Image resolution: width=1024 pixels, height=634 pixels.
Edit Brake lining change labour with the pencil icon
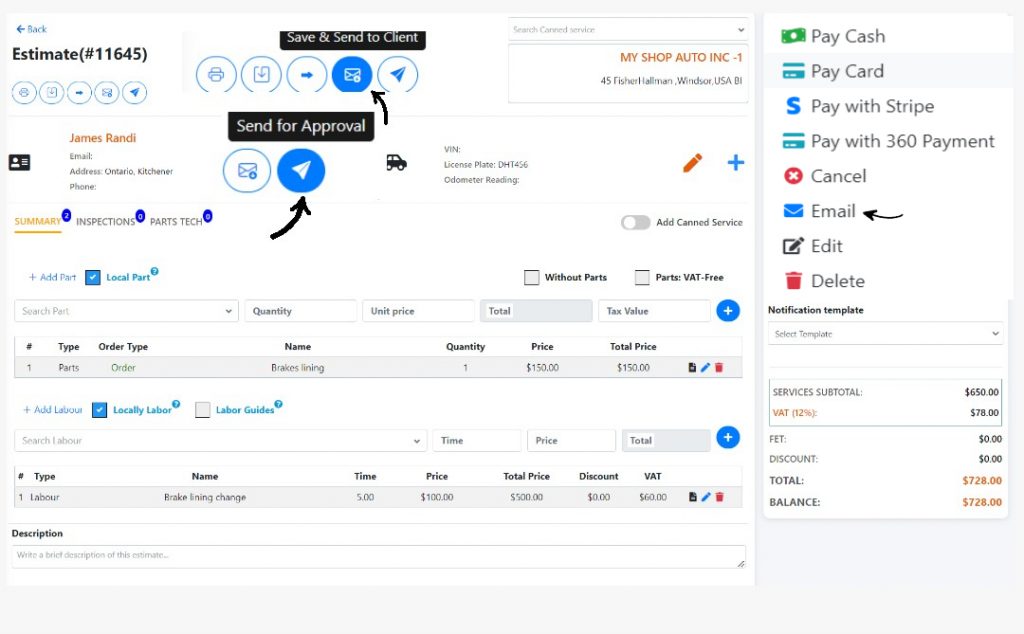pos(706,497)
